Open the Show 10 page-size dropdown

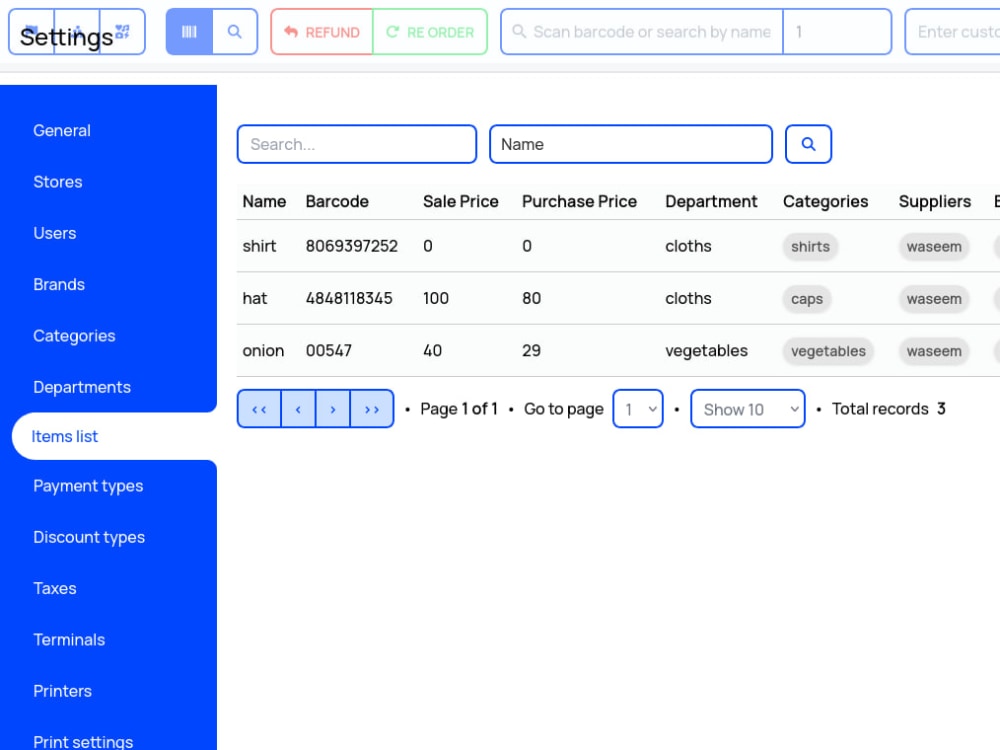747,409
